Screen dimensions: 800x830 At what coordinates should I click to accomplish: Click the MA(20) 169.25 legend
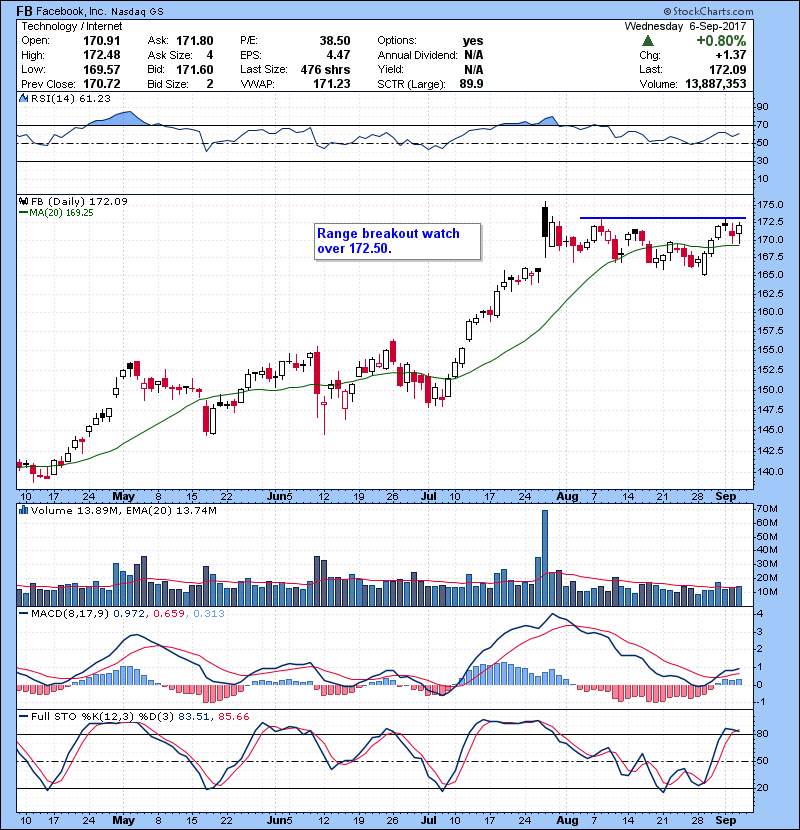pyautogui.click(x=56, y=212)
